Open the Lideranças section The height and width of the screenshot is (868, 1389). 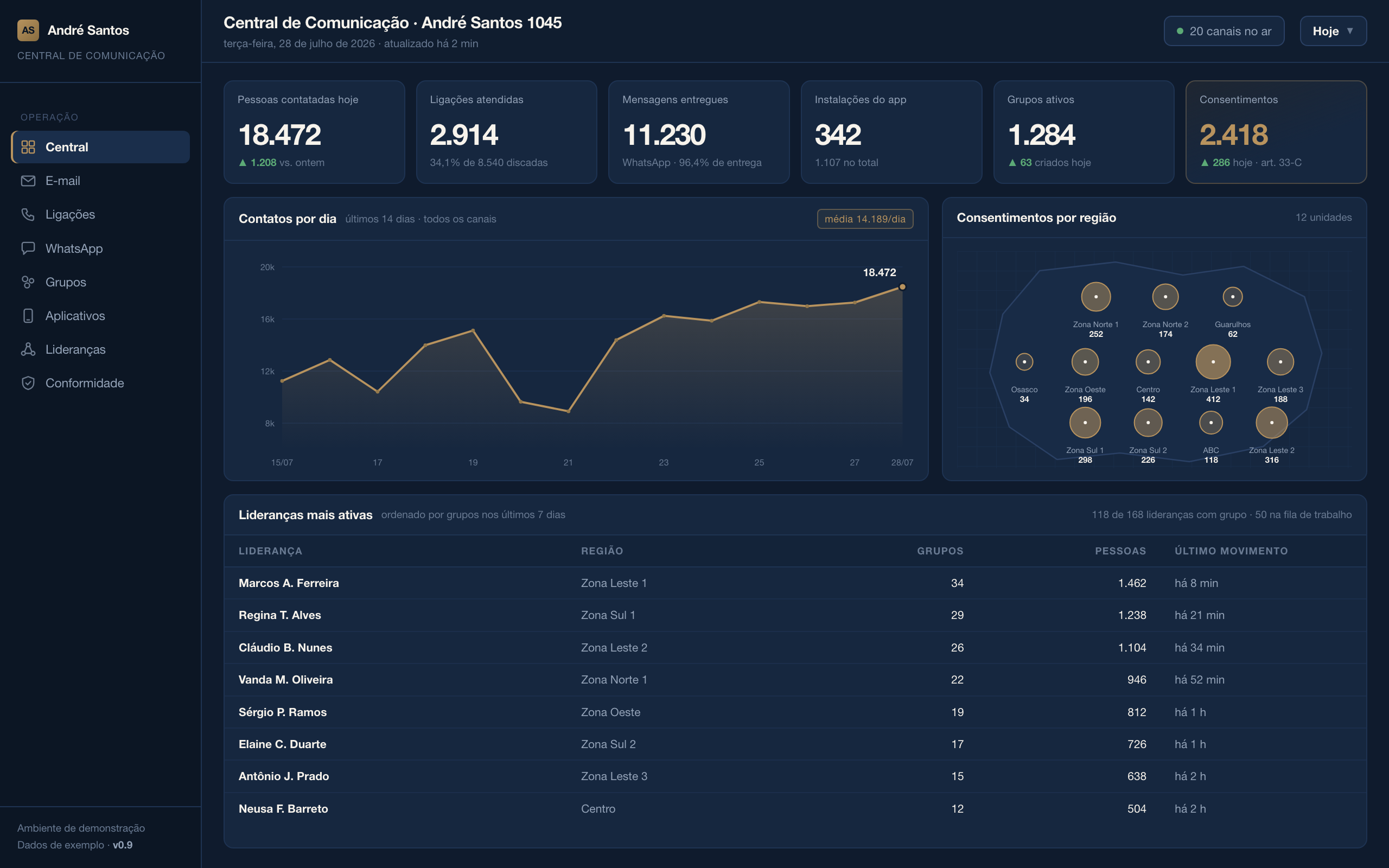(x=100, y=349)
